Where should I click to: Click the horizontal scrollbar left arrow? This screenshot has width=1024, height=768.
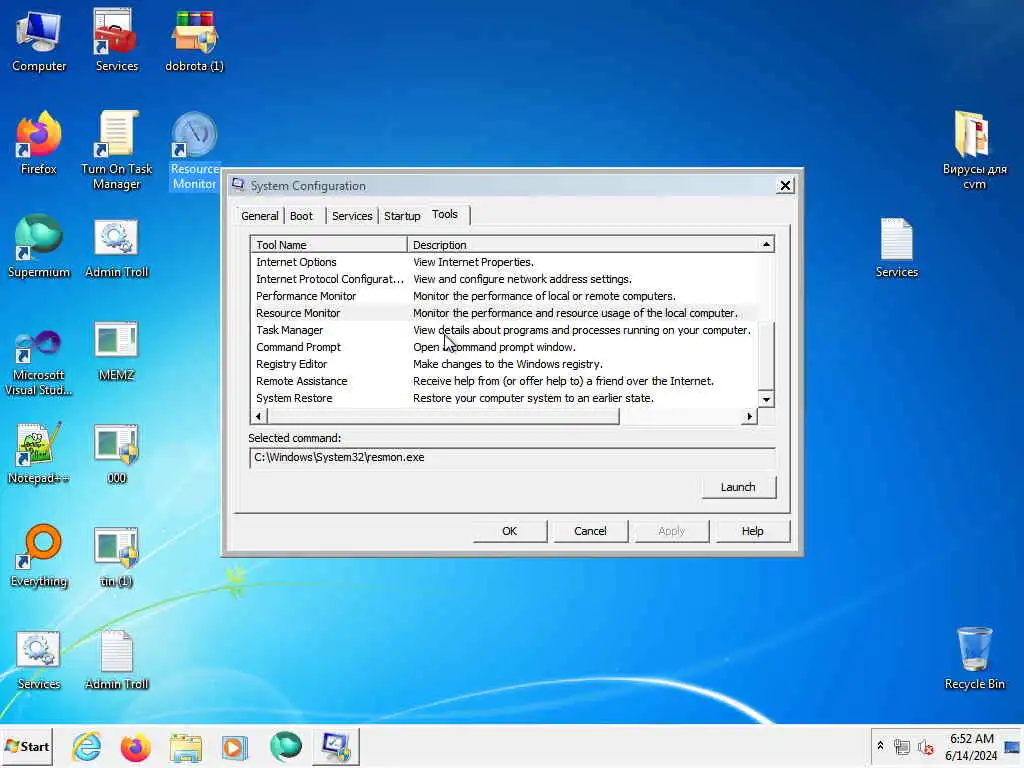(259, 416)
